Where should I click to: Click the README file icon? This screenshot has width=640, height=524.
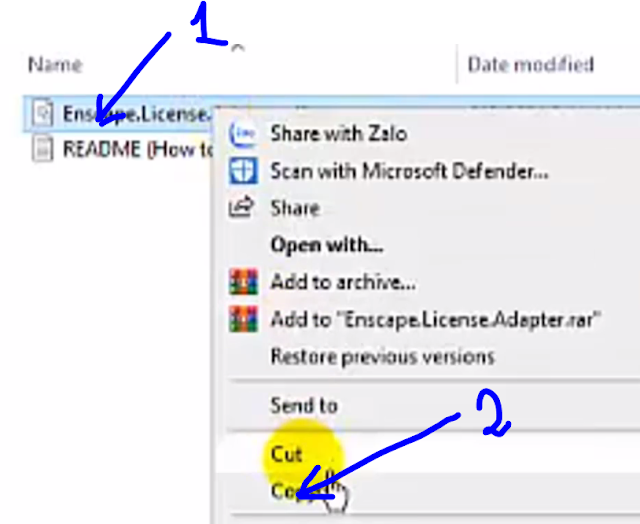(42, 149)
